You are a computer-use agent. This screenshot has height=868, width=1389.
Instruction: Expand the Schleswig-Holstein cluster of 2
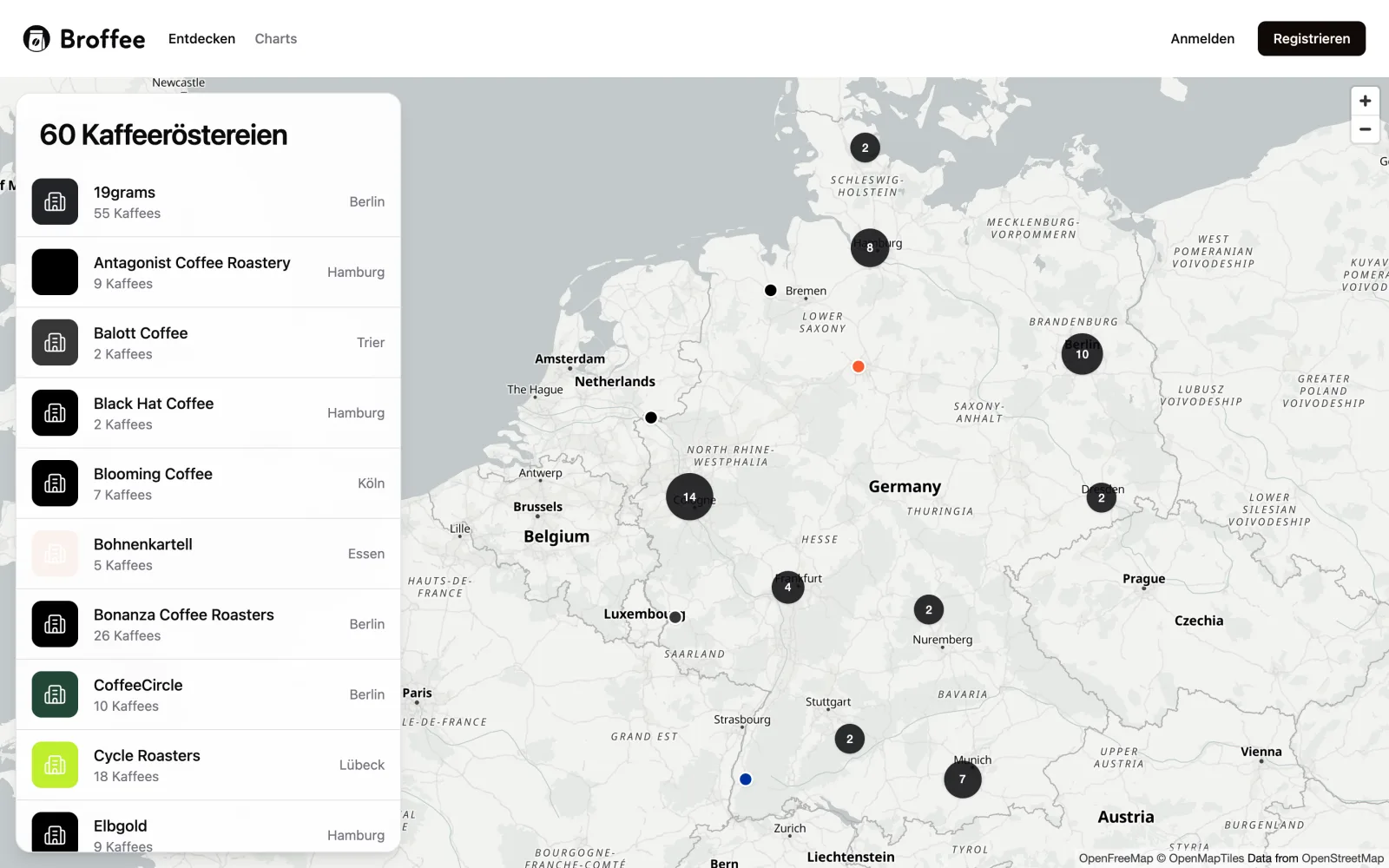click(865, 148)
